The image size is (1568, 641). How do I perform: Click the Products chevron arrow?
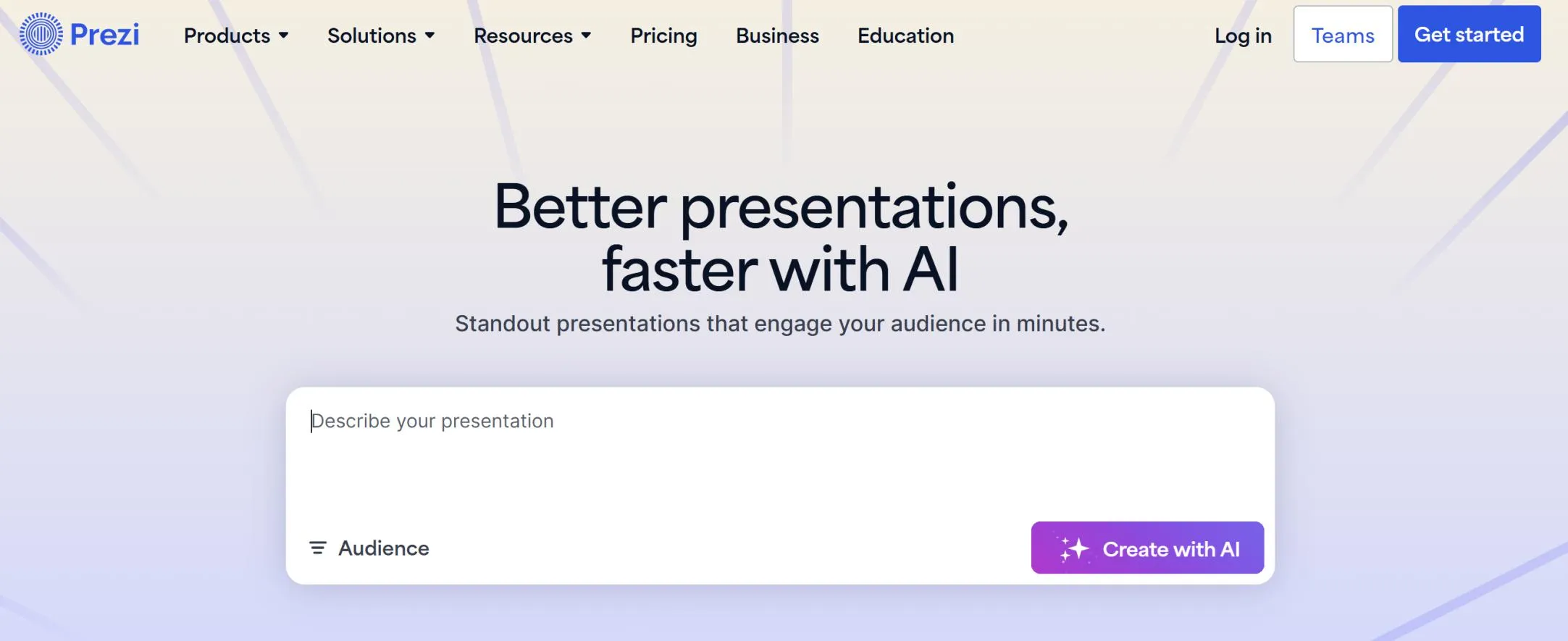(284, 35)
